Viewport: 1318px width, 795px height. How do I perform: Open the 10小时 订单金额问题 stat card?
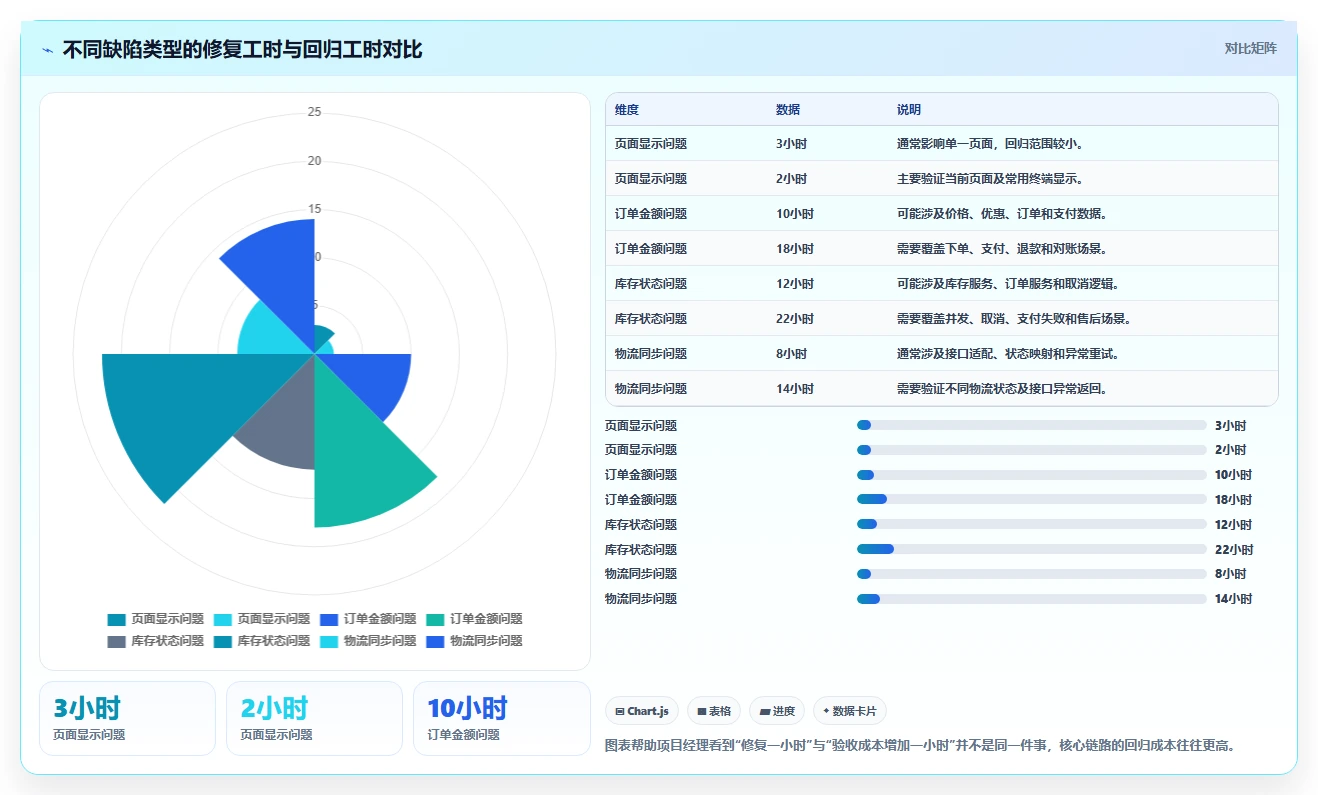pyautogui.click(x=502, y=718)
